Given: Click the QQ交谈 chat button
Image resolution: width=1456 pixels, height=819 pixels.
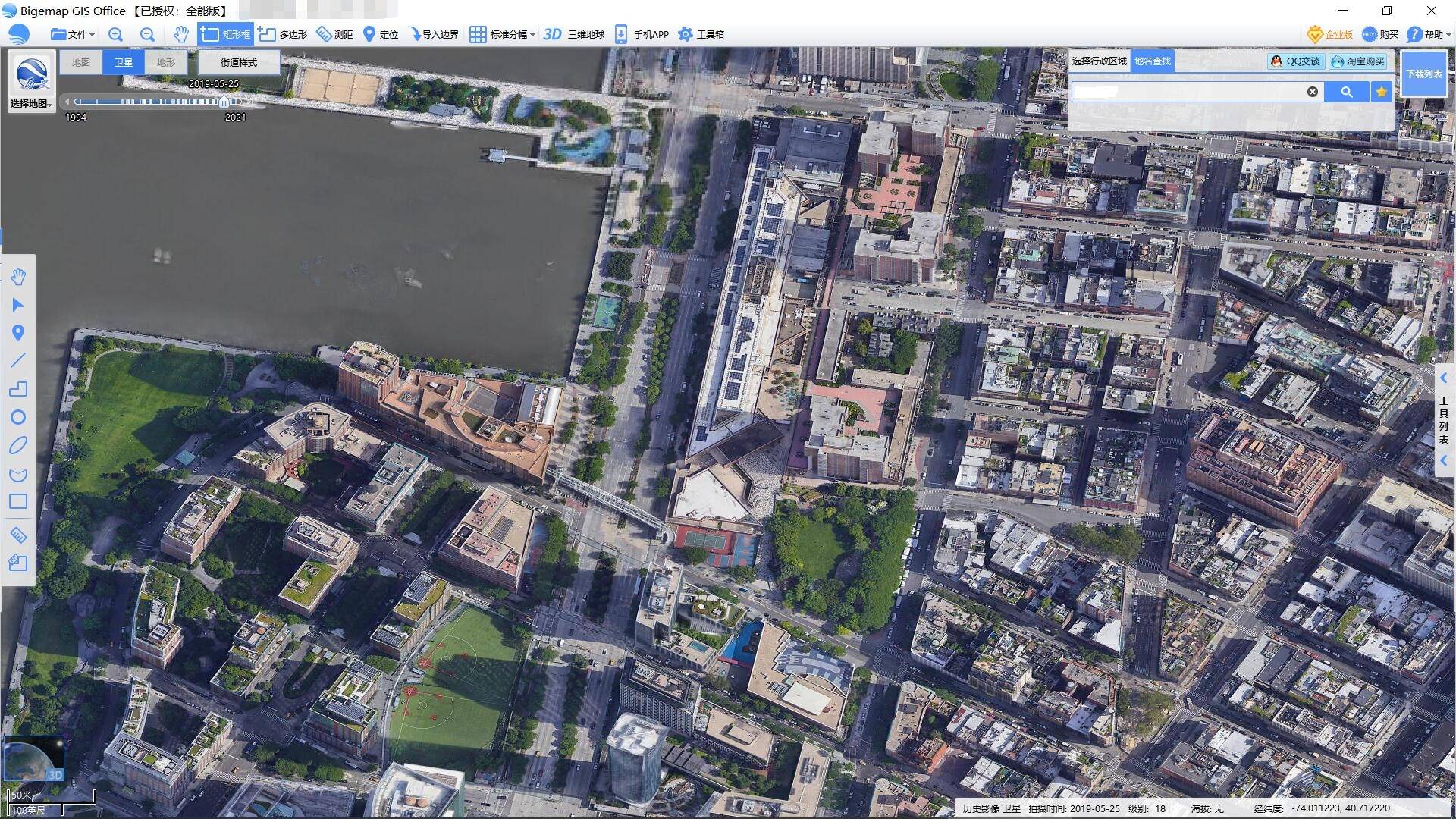Looking at the screenshot, I should click(1295, 61).
